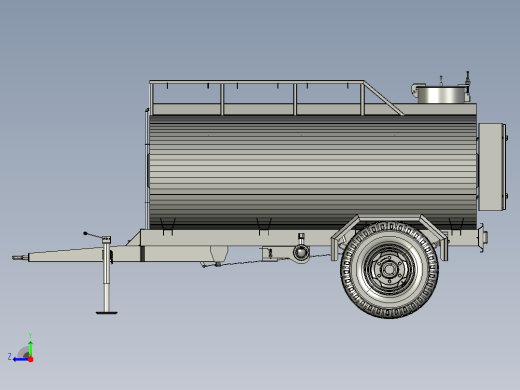
Task: Select the wheel hub center
Action: [388, 269]
